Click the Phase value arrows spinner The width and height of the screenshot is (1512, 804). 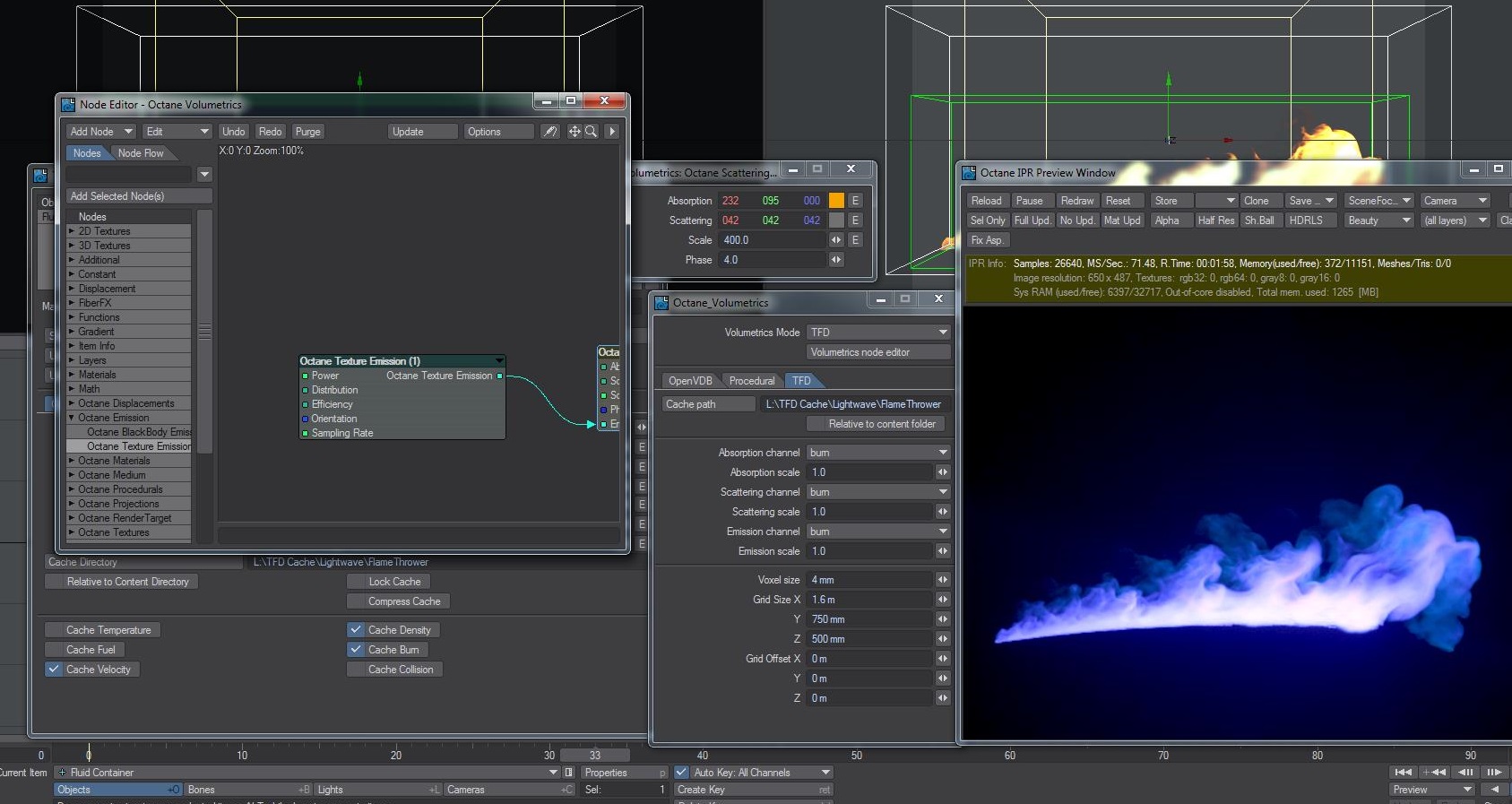click(x=836, y=260)
